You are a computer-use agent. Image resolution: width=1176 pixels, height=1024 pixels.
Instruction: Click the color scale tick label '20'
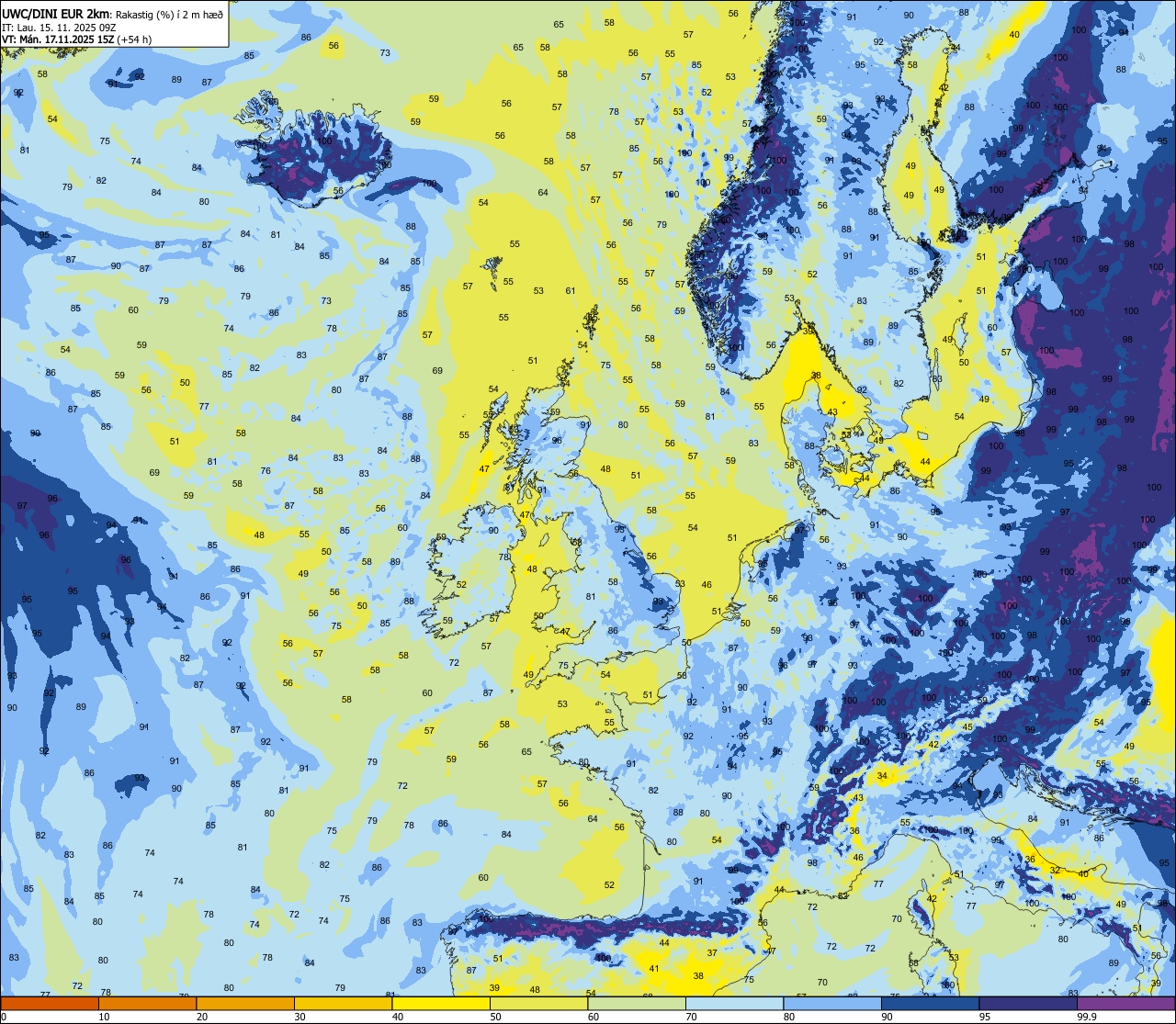[x=202, y=1017]
